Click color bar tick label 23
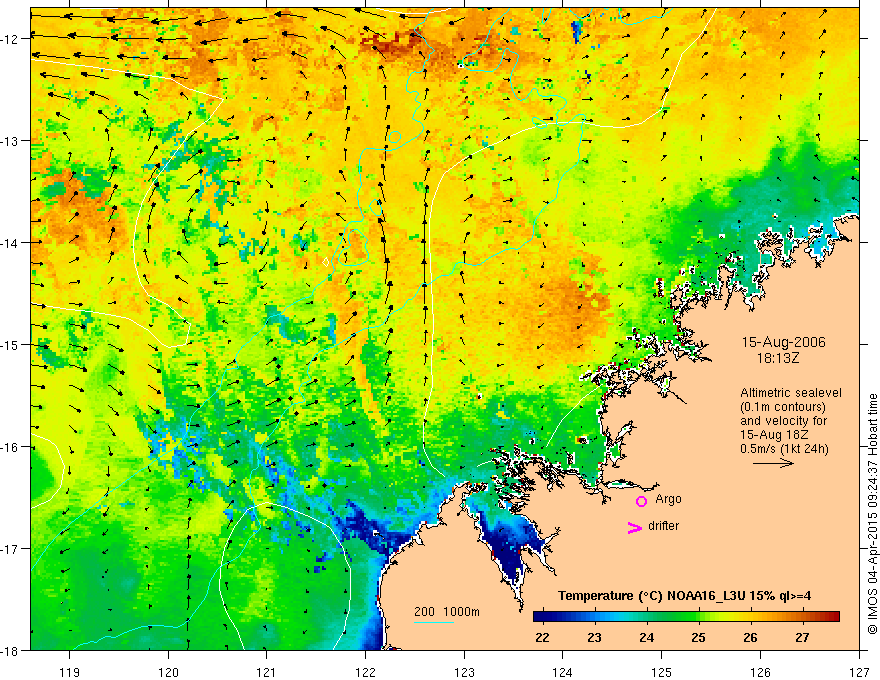 (594, 637)
